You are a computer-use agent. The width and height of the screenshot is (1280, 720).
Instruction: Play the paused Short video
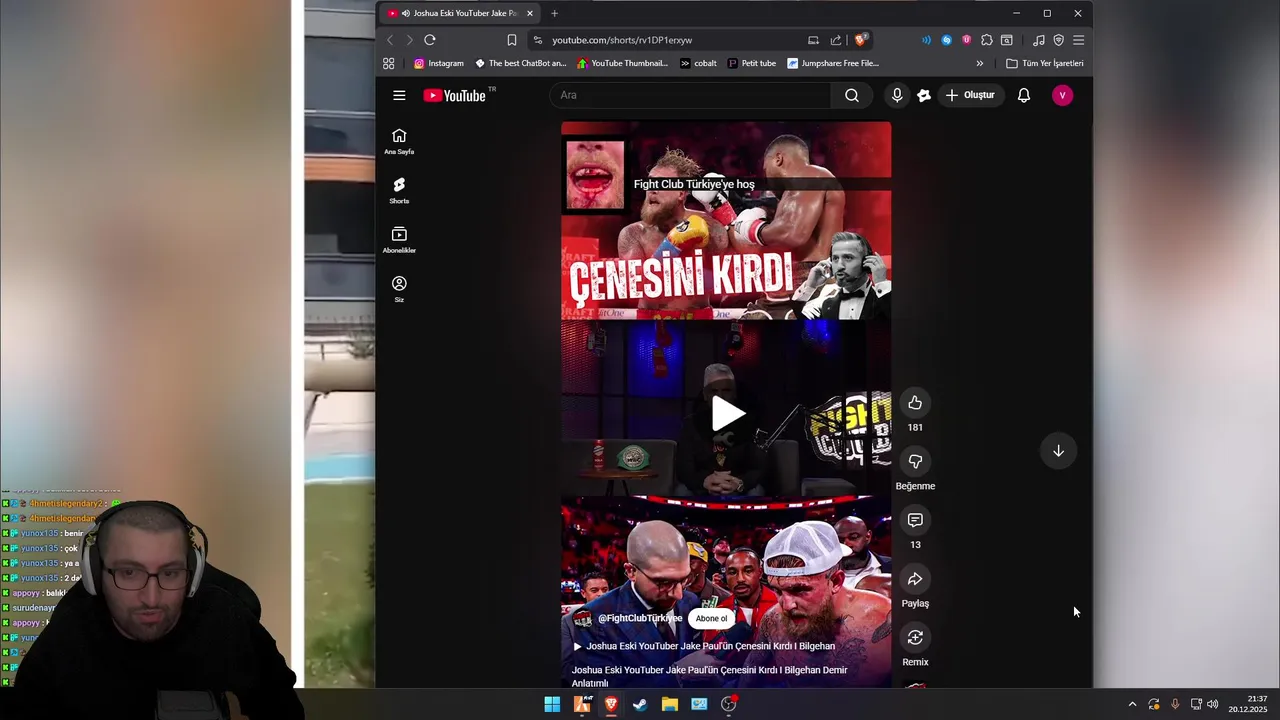pos(727,414)
